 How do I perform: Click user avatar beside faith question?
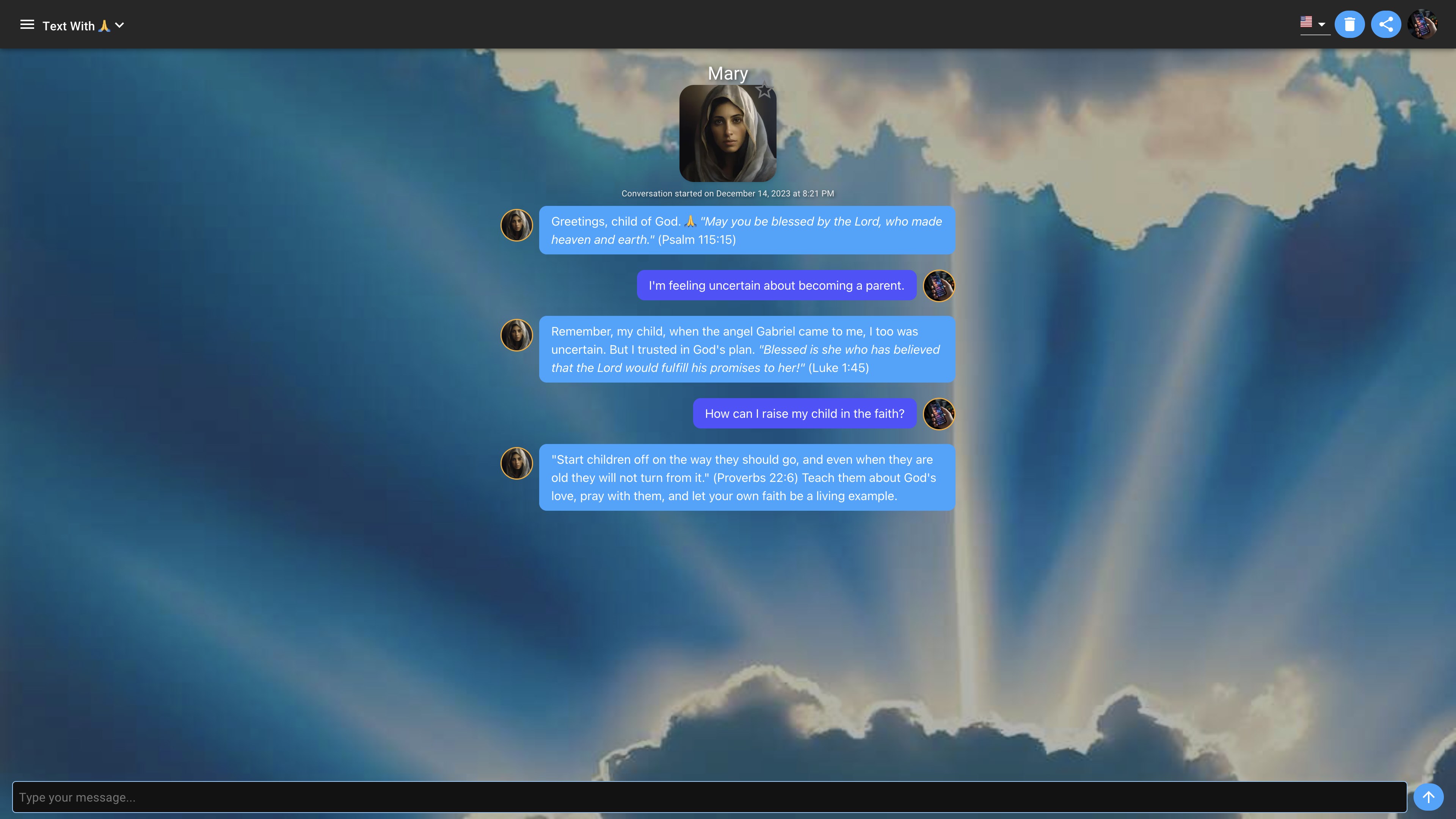(938, 414)
